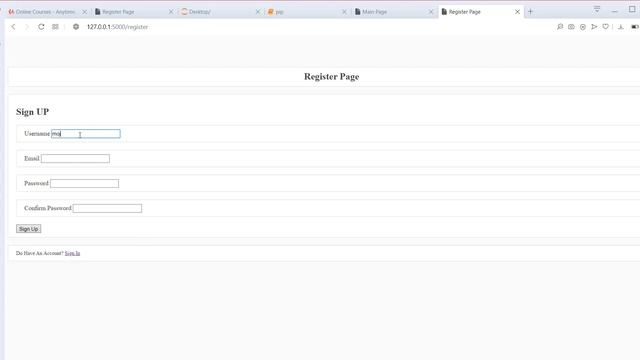This screenshot has height=360, width=640.
Task: Take a snapshot with the camera icon
Action: pyautogui.click(x=571, y=27)
